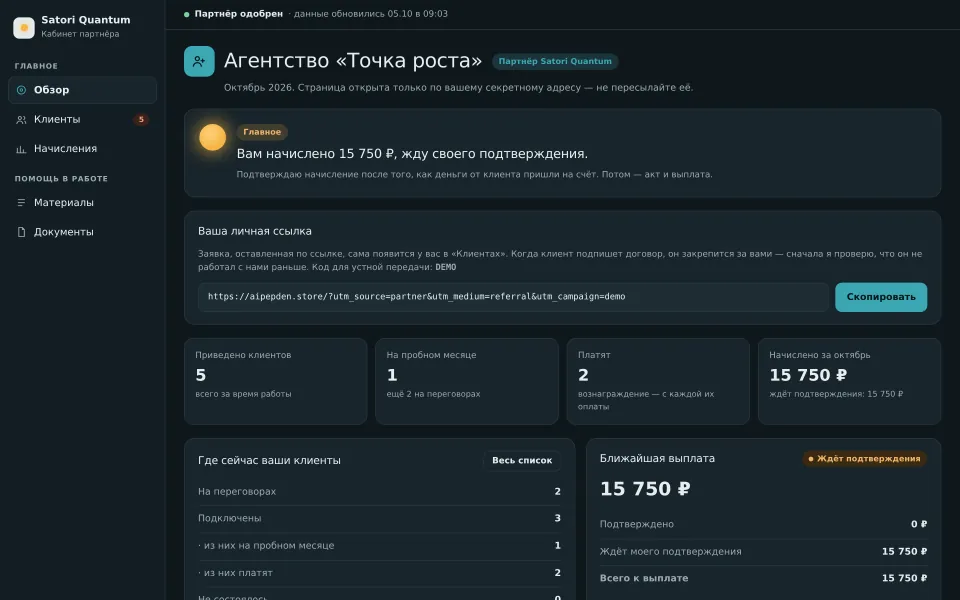Click the Вам начислено 15 750 ₽ headline

pyautogui.click(x=412, y=154)
